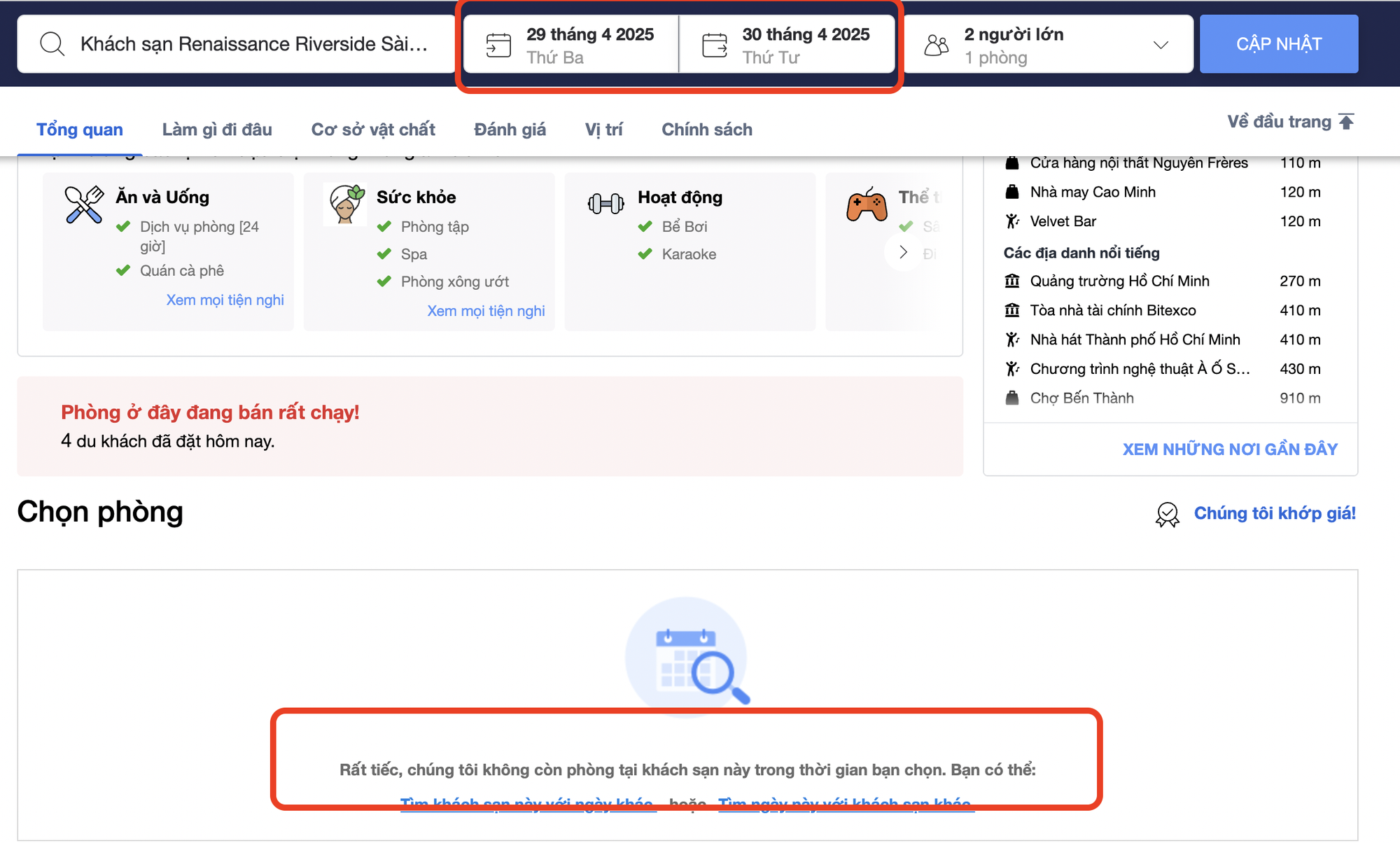The image size is (1400, 843).
Task: Open Xem mọi tiện nghi under Ăn và Uống
Action: pos(225,300)
